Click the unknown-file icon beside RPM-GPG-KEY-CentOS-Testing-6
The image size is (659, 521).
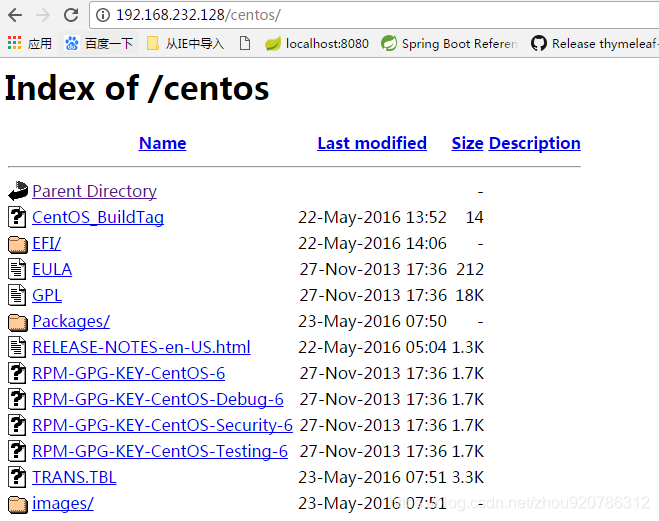point(17,451)
